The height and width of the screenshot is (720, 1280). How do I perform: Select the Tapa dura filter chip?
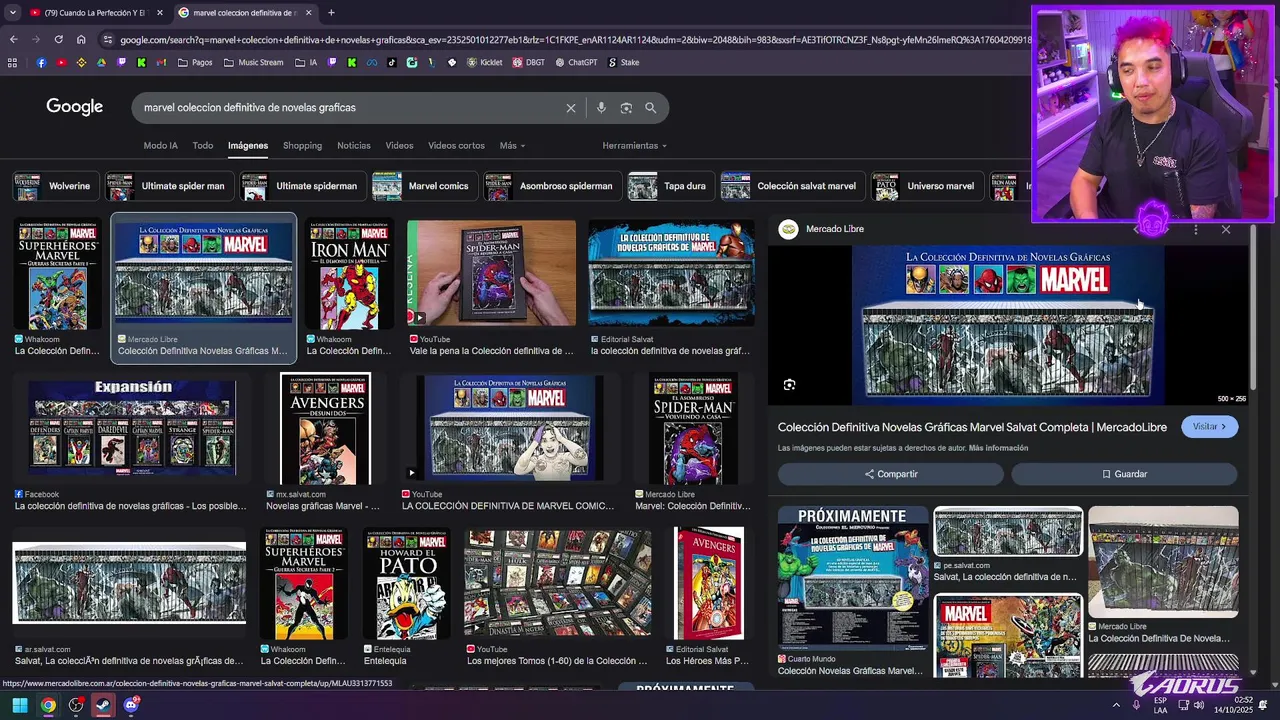(x=670, y=186)
